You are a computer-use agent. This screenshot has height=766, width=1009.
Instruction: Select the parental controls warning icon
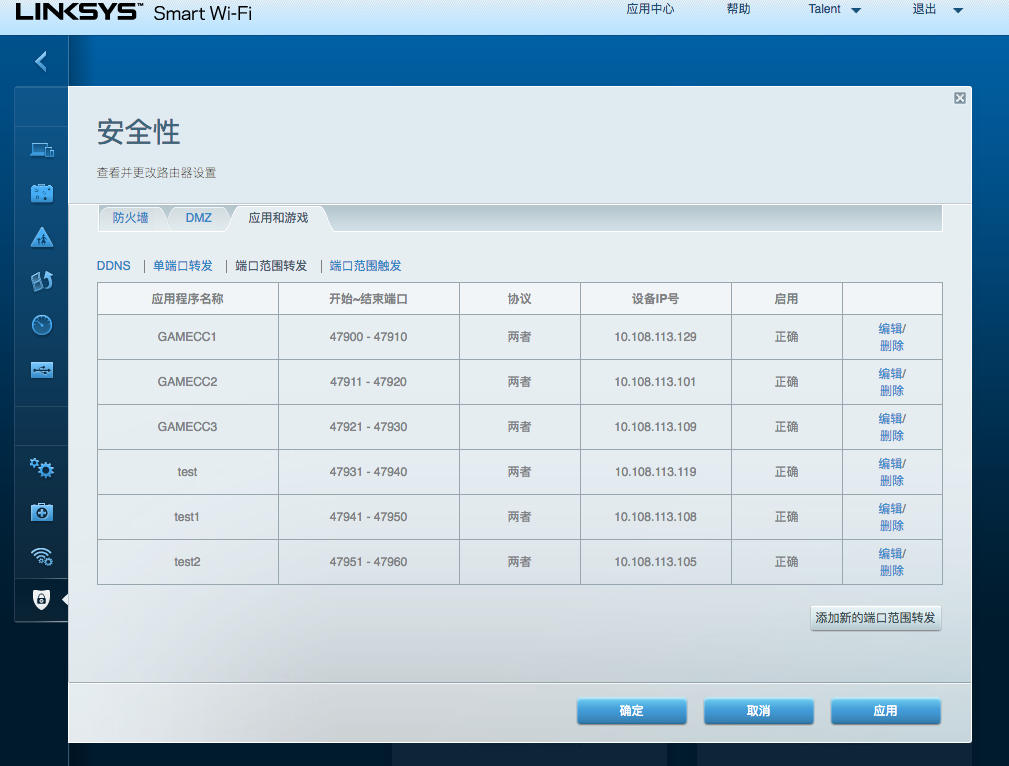(x=41, y=236)
